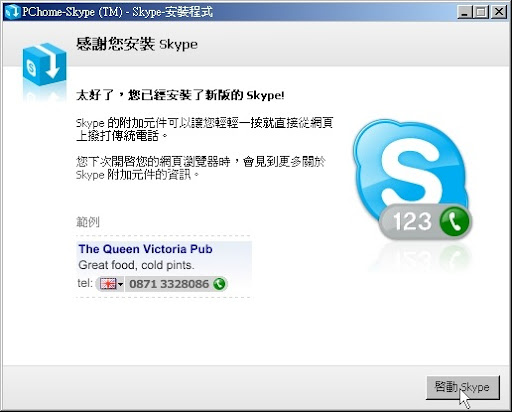
Task: Click the green phone icon on 123 badge
Action: [454, 221]
